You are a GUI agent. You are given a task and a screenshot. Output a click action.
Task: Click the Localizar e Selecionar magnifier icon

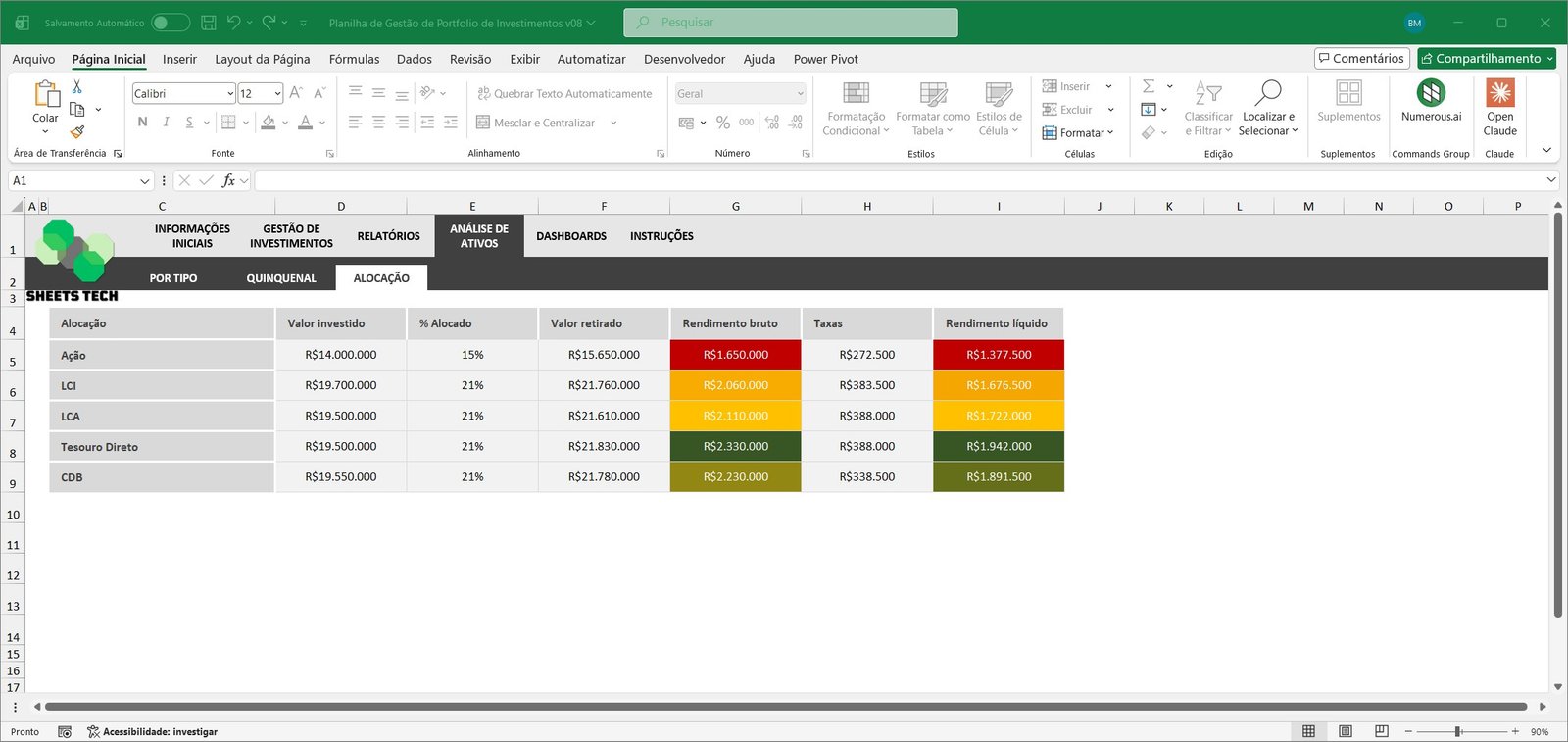[1268, 93]
